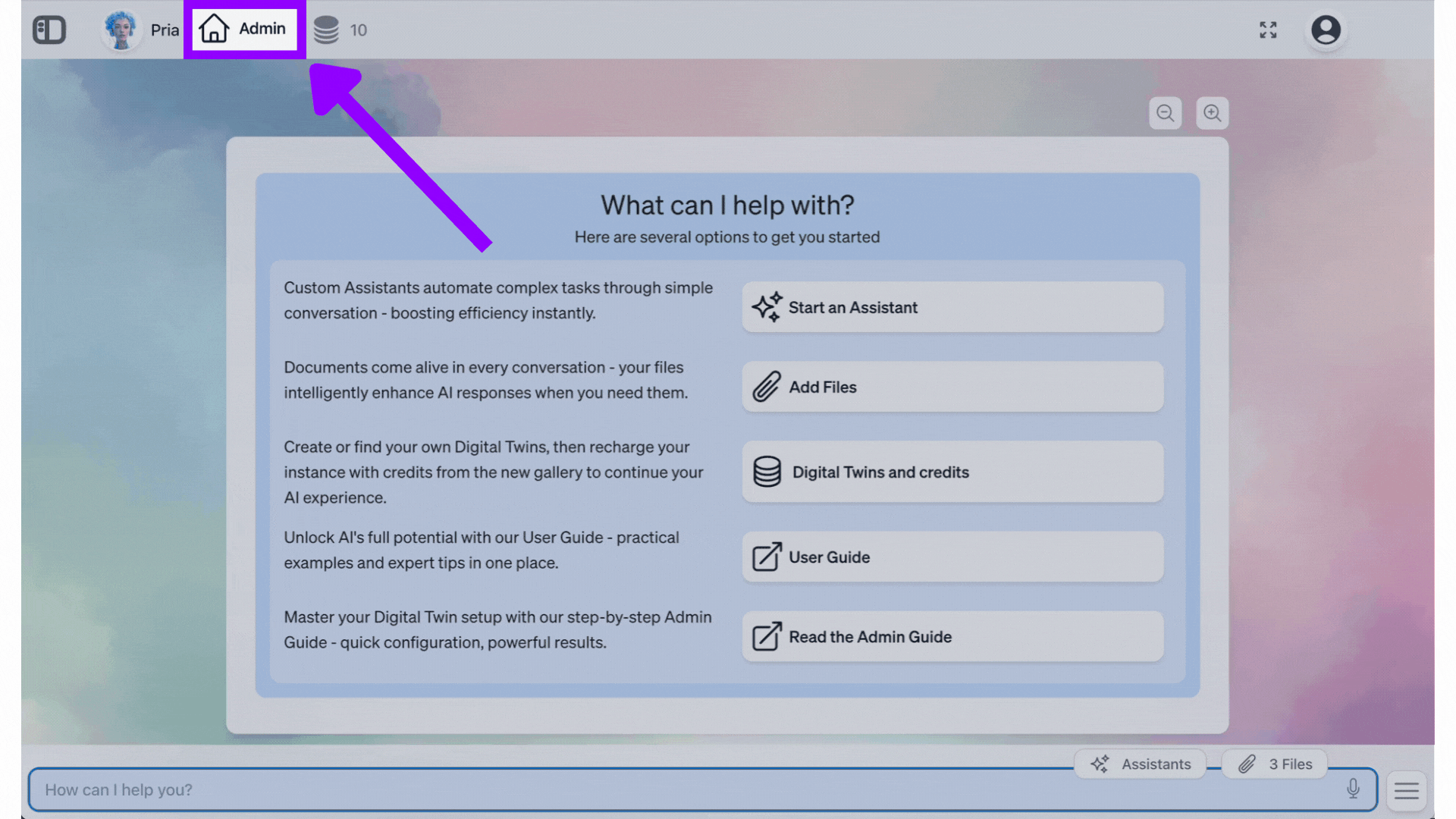Focus the 'How can I help you?' field
Viewport: 1456px width, 819px height.
(x=682, y=790)
